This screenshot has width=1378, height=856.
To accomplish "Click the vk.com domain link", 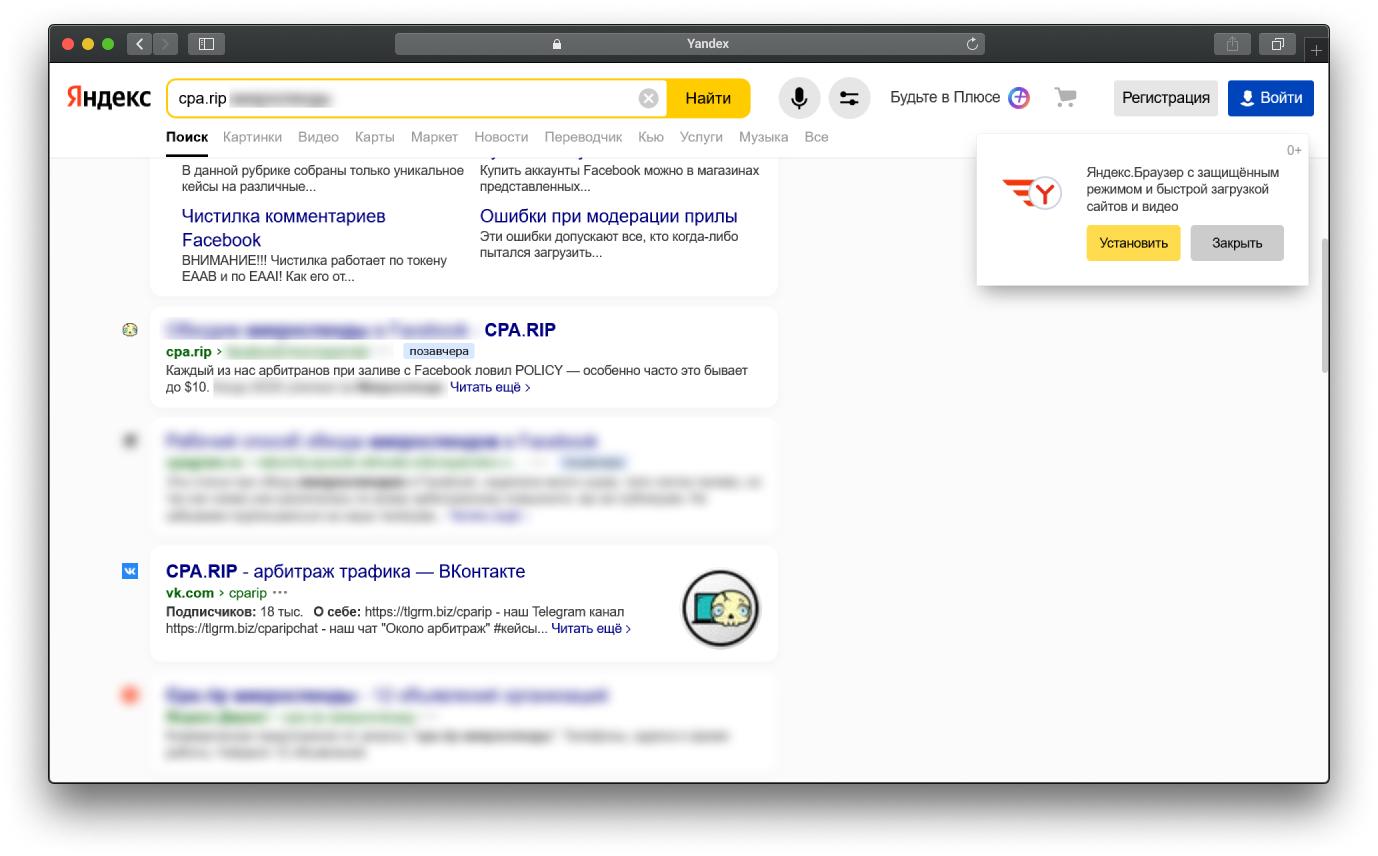I will [x=190, y=593].
